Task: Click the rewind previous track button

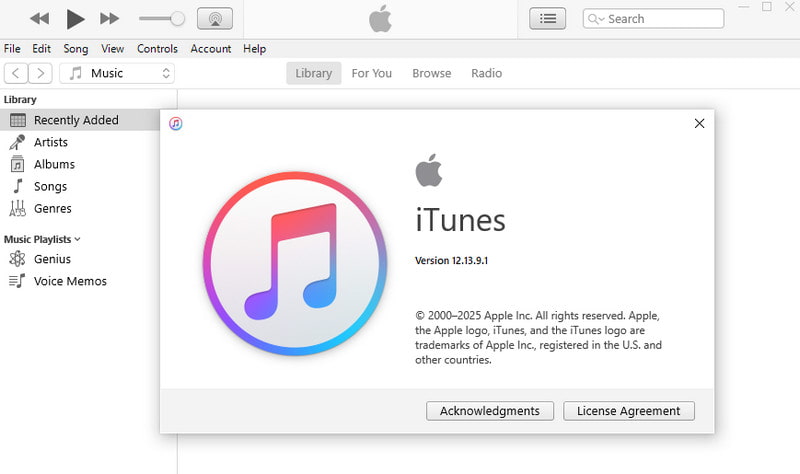Action: [x=39, y=19]
